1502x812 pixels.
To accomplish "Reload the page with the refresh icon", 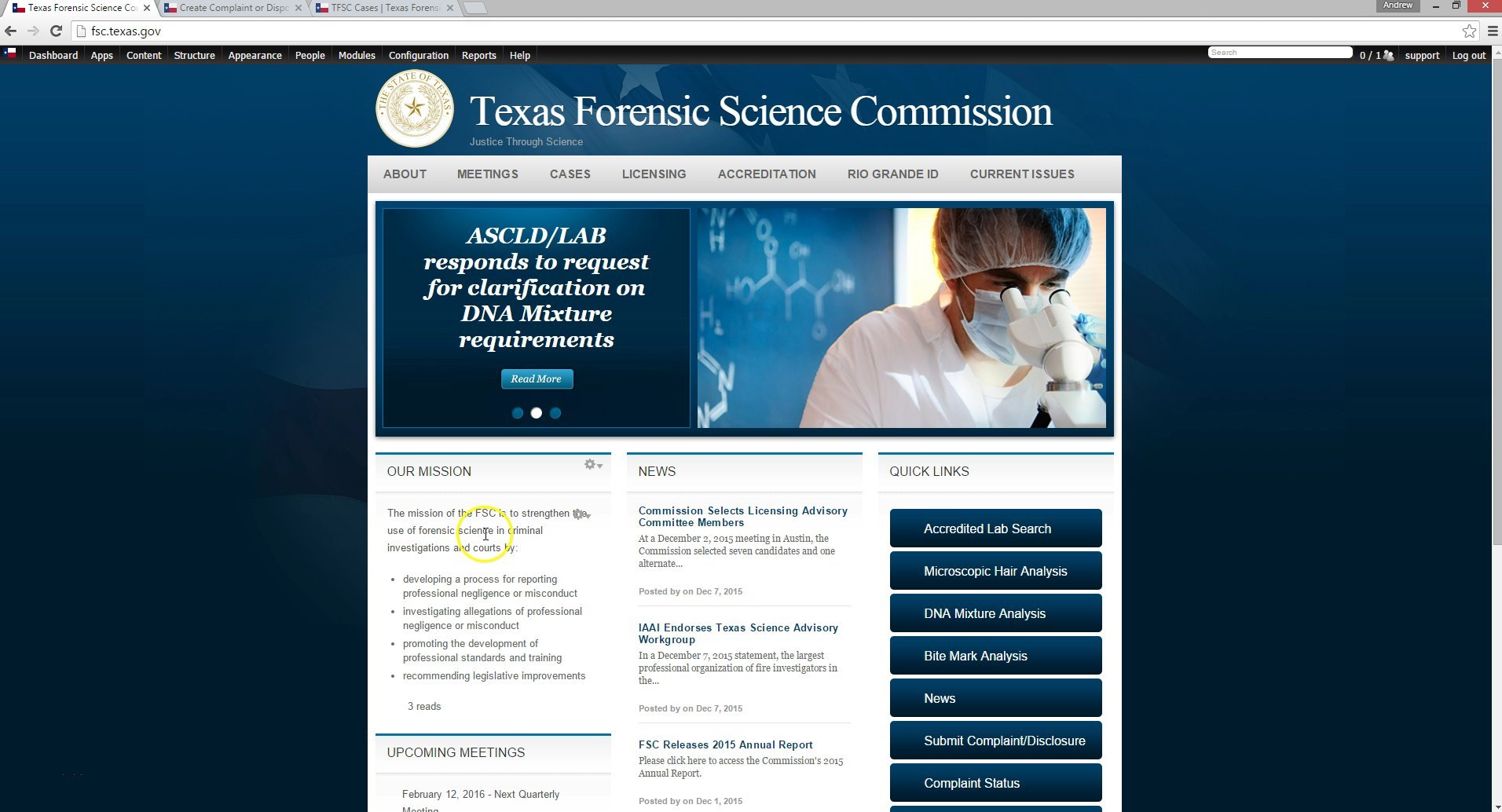I will (56, 31).
